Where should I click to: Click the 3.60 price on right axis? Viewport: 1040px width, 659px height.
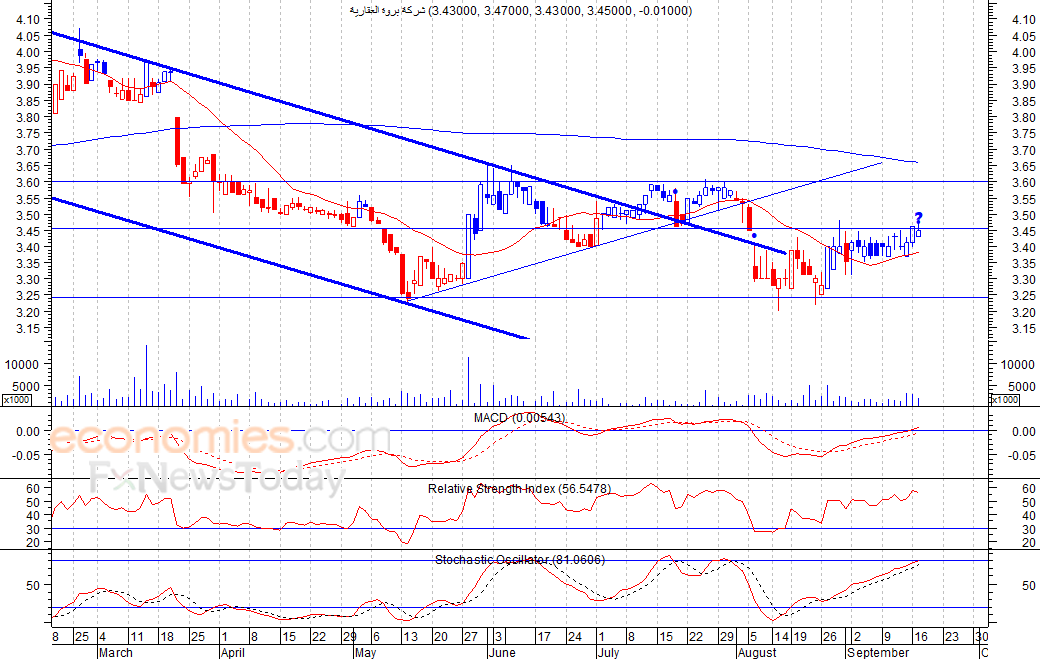[x=1024, y=182]
